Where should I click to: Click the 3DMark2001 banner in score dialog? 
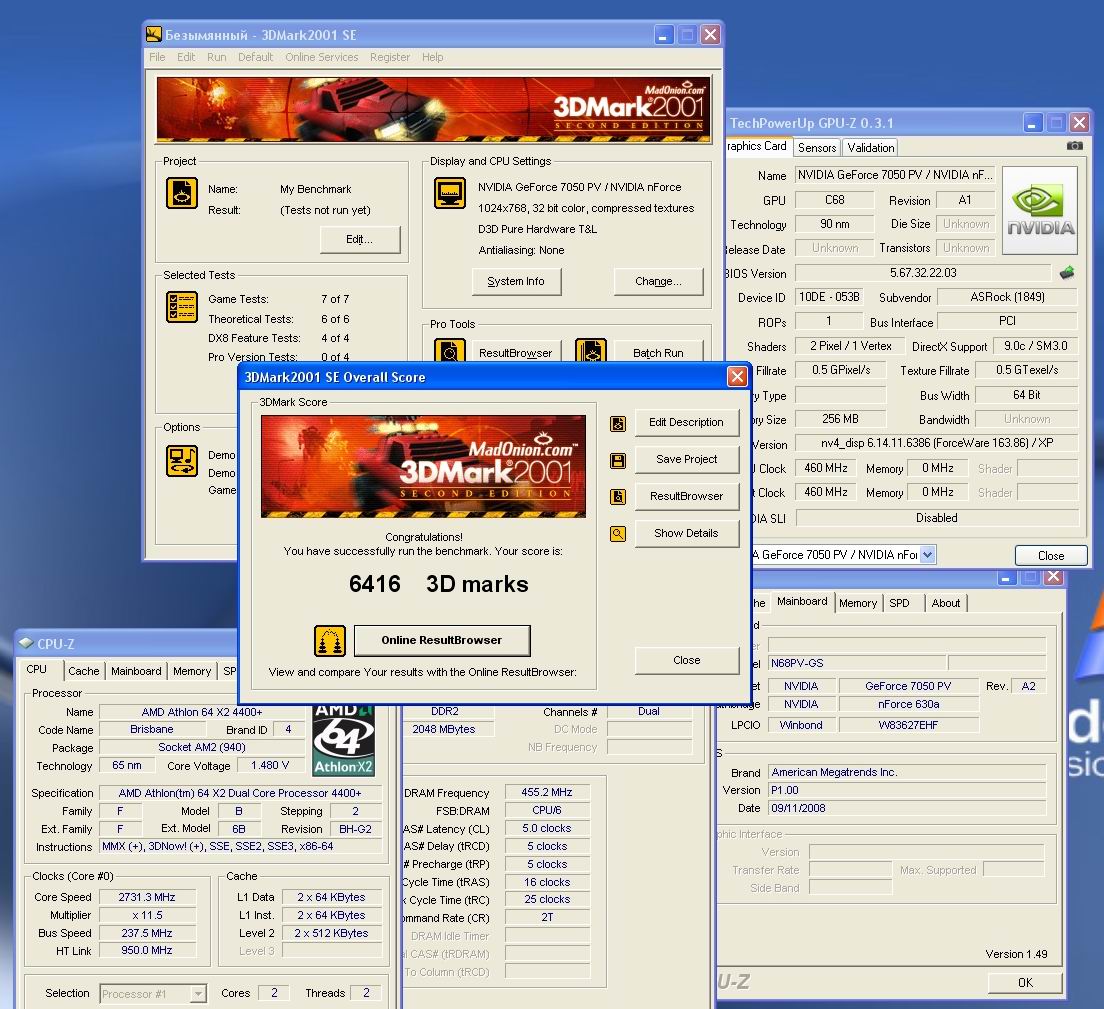(423, 466)
